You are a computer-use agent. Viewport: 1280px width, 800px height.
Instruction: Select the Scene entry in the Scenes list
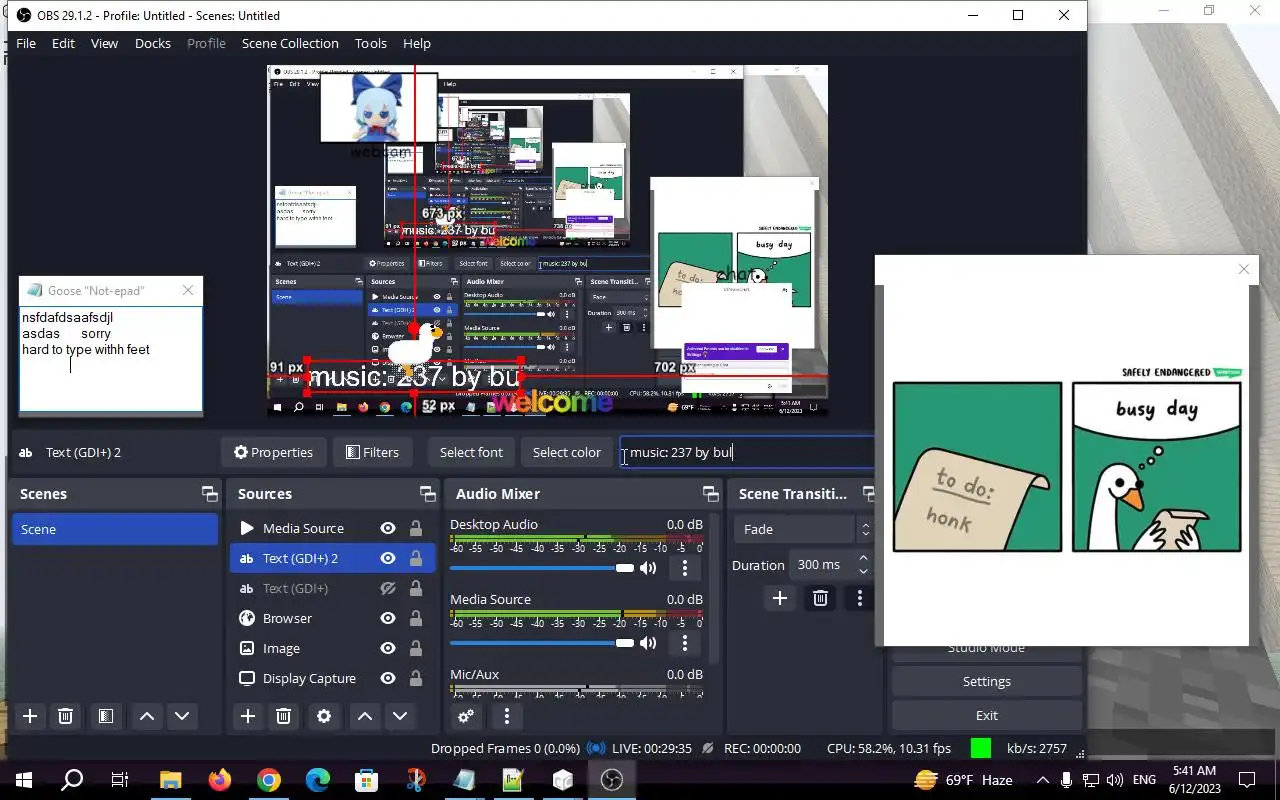pos(115,529)
